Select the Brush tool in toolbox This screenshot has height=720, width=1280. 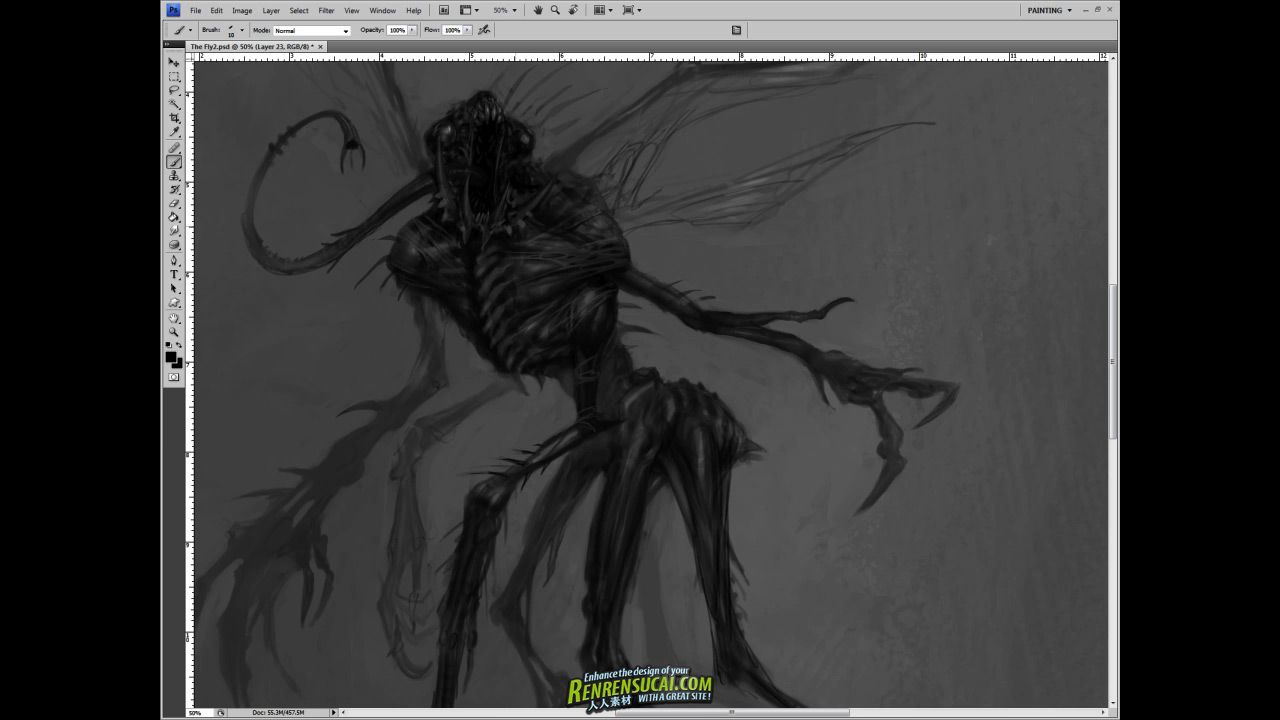click(174, 162)
